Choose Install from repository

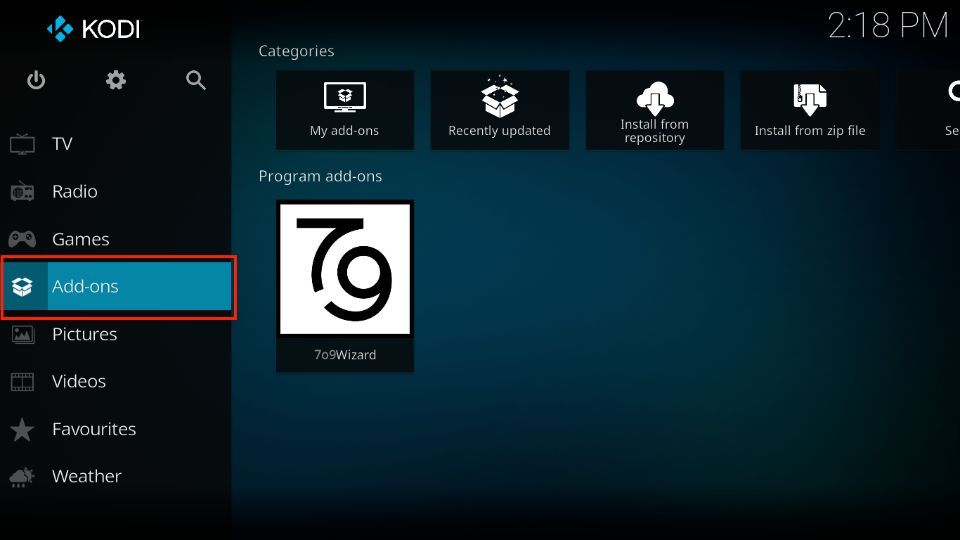(654, 110)
